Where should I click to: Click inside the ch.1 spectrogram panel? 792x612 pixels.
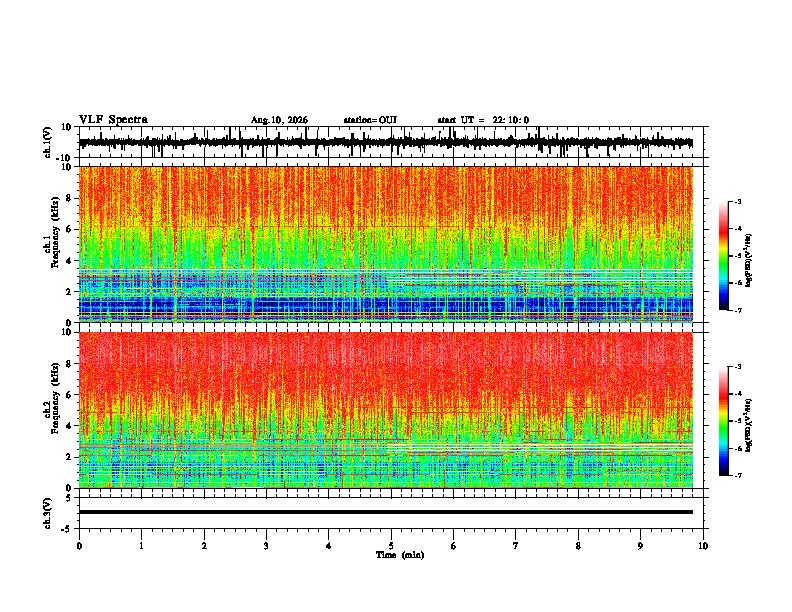[x=385, y=244]
